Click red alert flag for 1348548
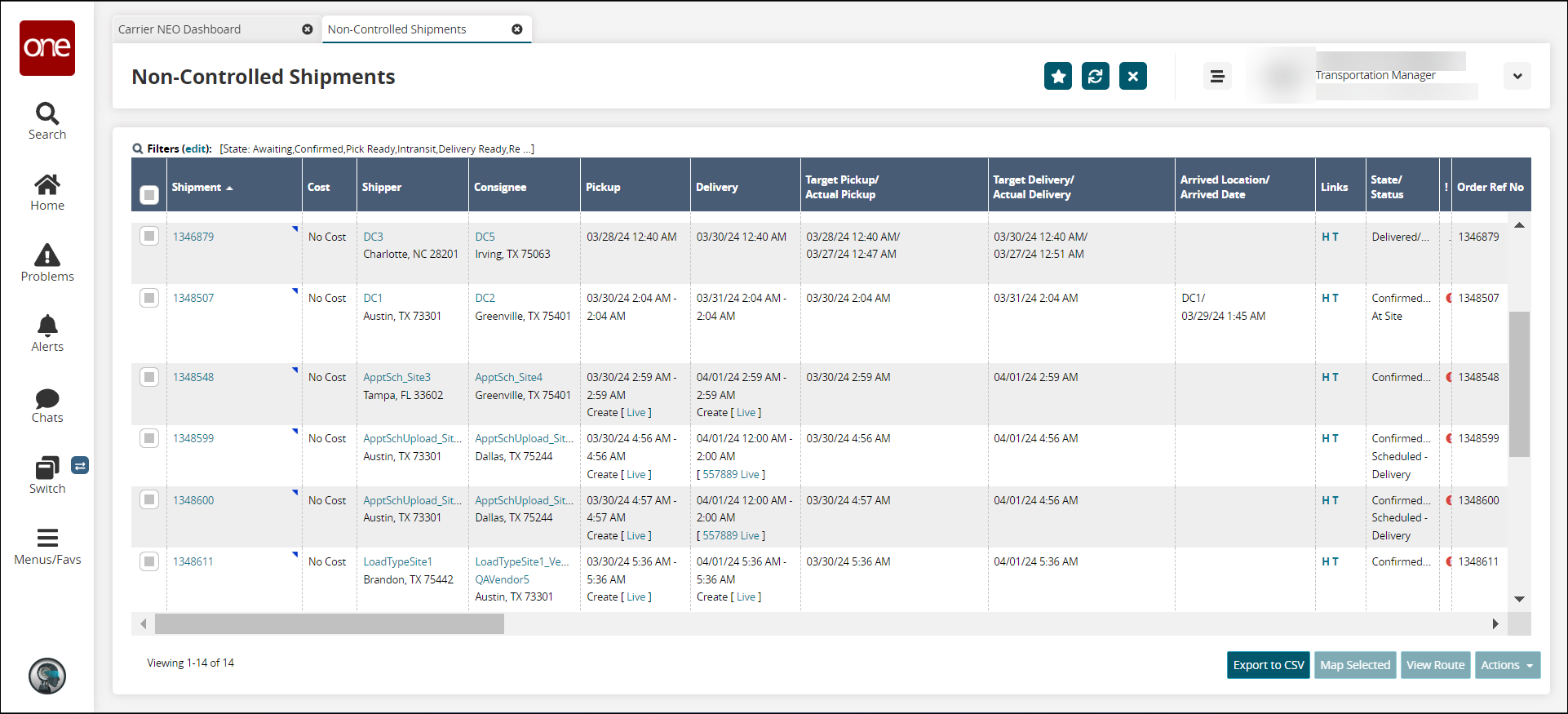 point(1449,377)
